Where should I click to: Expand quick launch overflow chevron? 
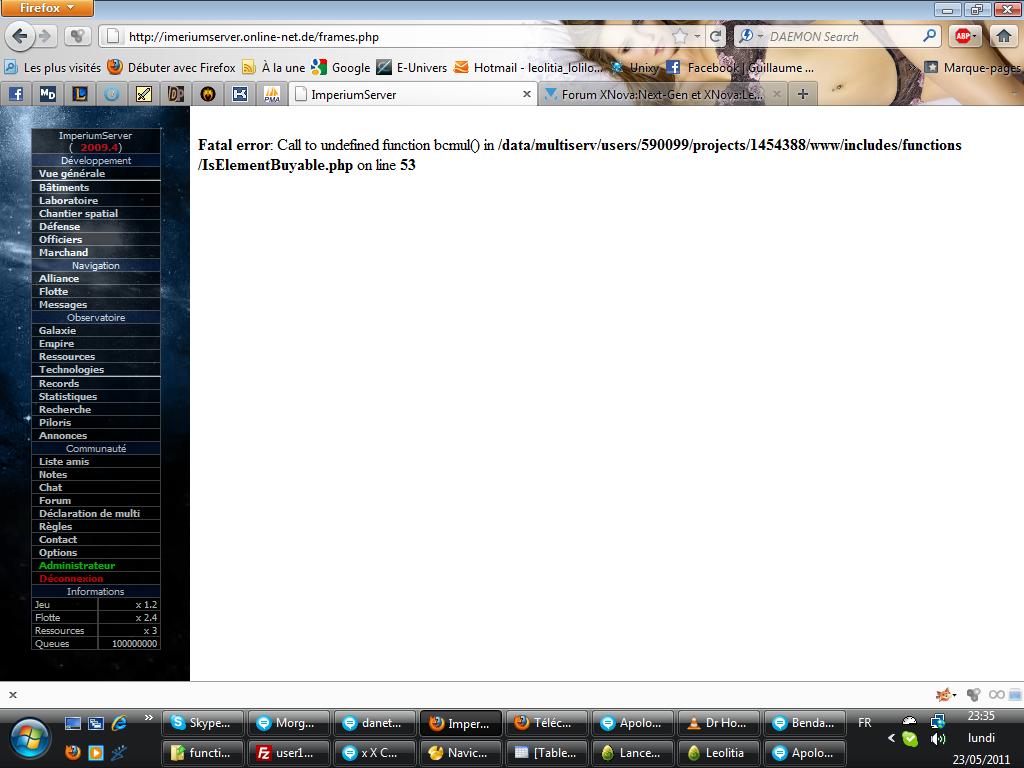(x=148, y=718)
